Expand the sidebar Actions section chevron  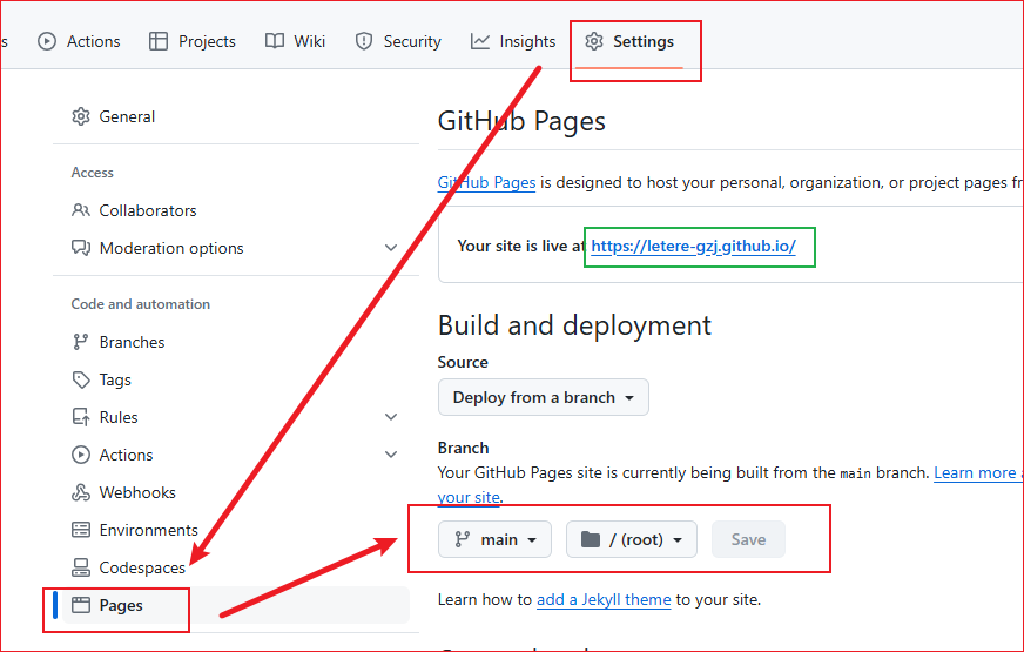[x=391, y=455]
